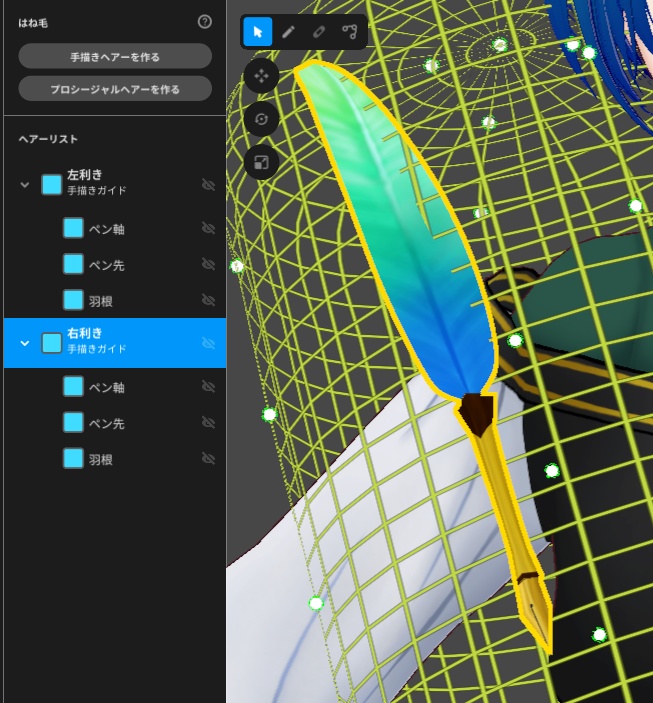Select the control point edit tool
653x703 pixels.
350,32
